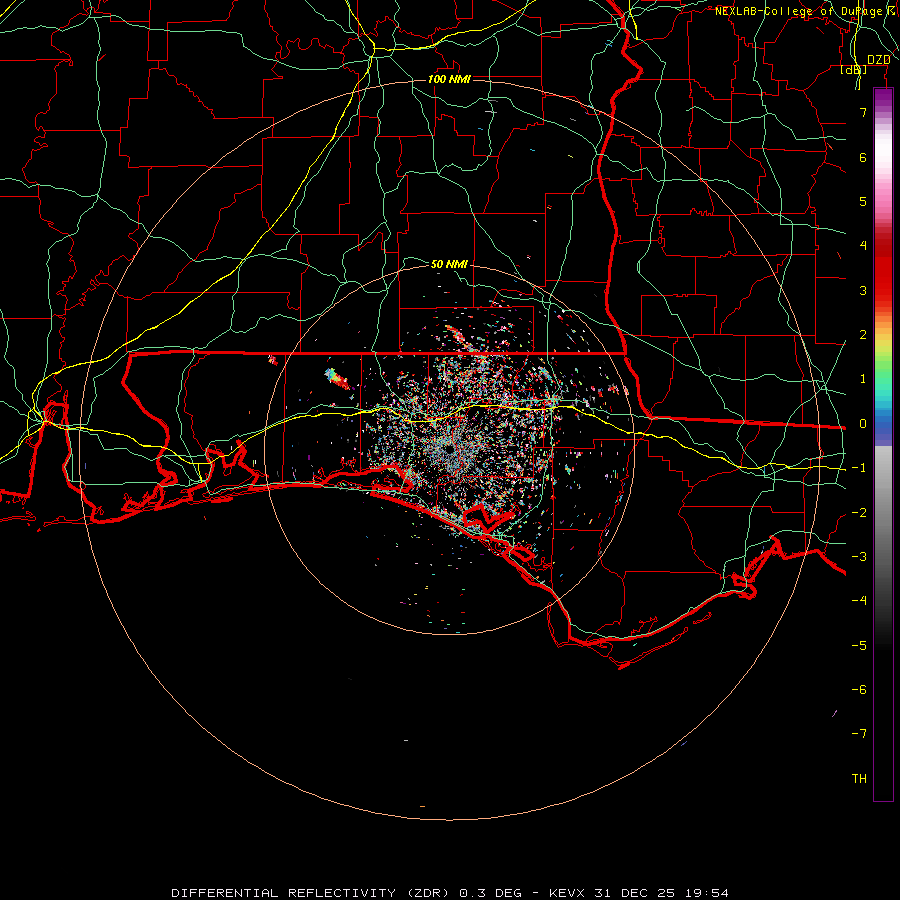900x900 pixels.
Task: Click the -5 value on color scale
Action: pyautogui.click(x=859, y=646)
